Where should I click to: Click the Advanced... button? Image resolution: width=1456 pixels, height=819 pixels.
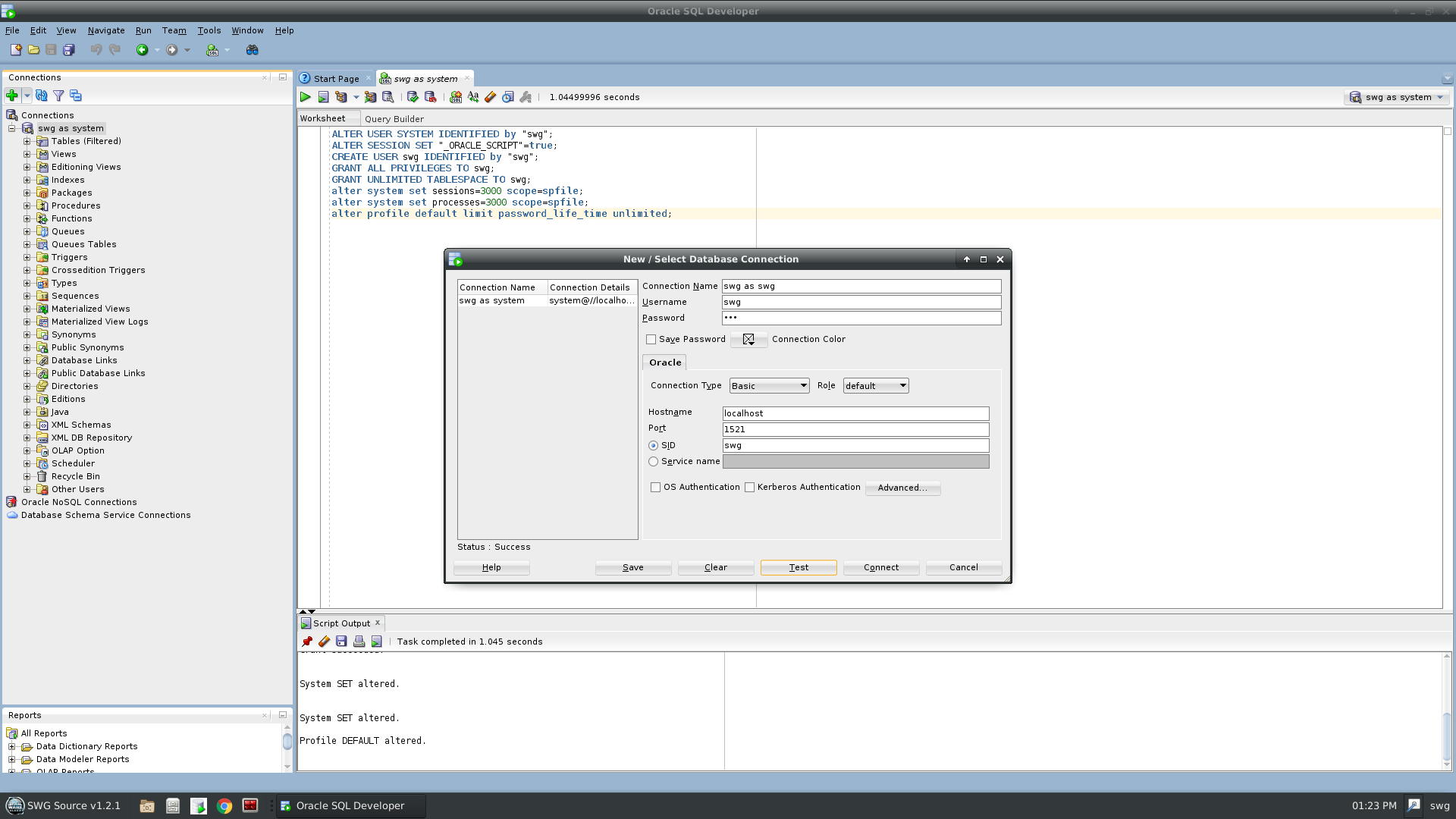pyautogui.click(x=902, y=488)
